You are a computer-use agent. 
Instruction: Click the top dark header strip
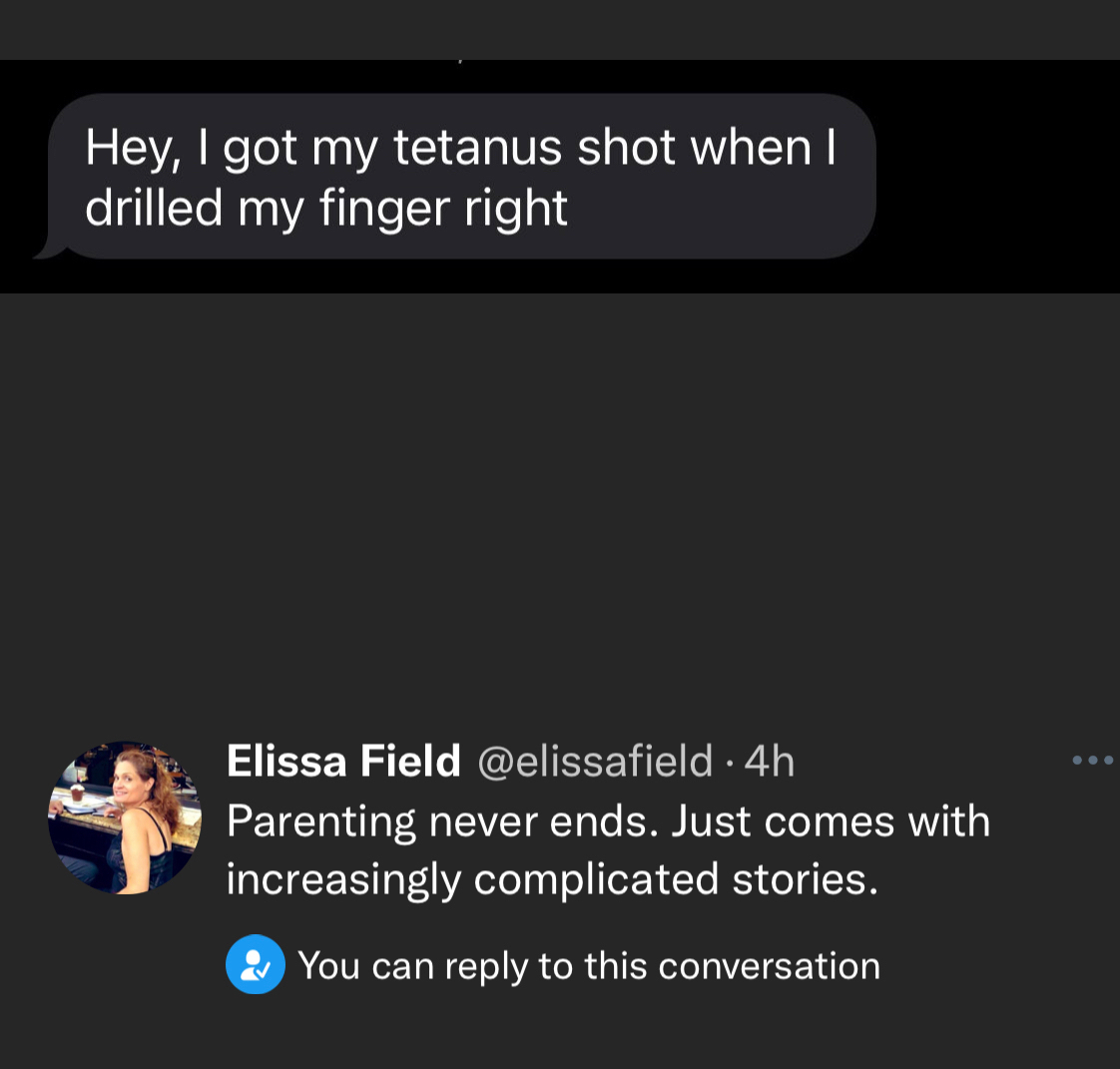(x=559, y=28)
